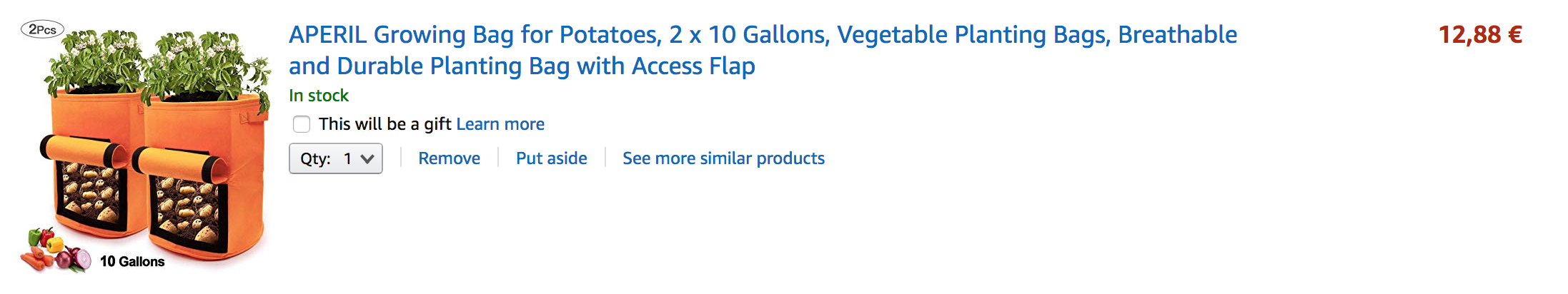Open the APERIL Growing Bag product title
Image resolution: width=1568 pixels, height=294 pixels.
pyautogui.click(x=762, y=34)
